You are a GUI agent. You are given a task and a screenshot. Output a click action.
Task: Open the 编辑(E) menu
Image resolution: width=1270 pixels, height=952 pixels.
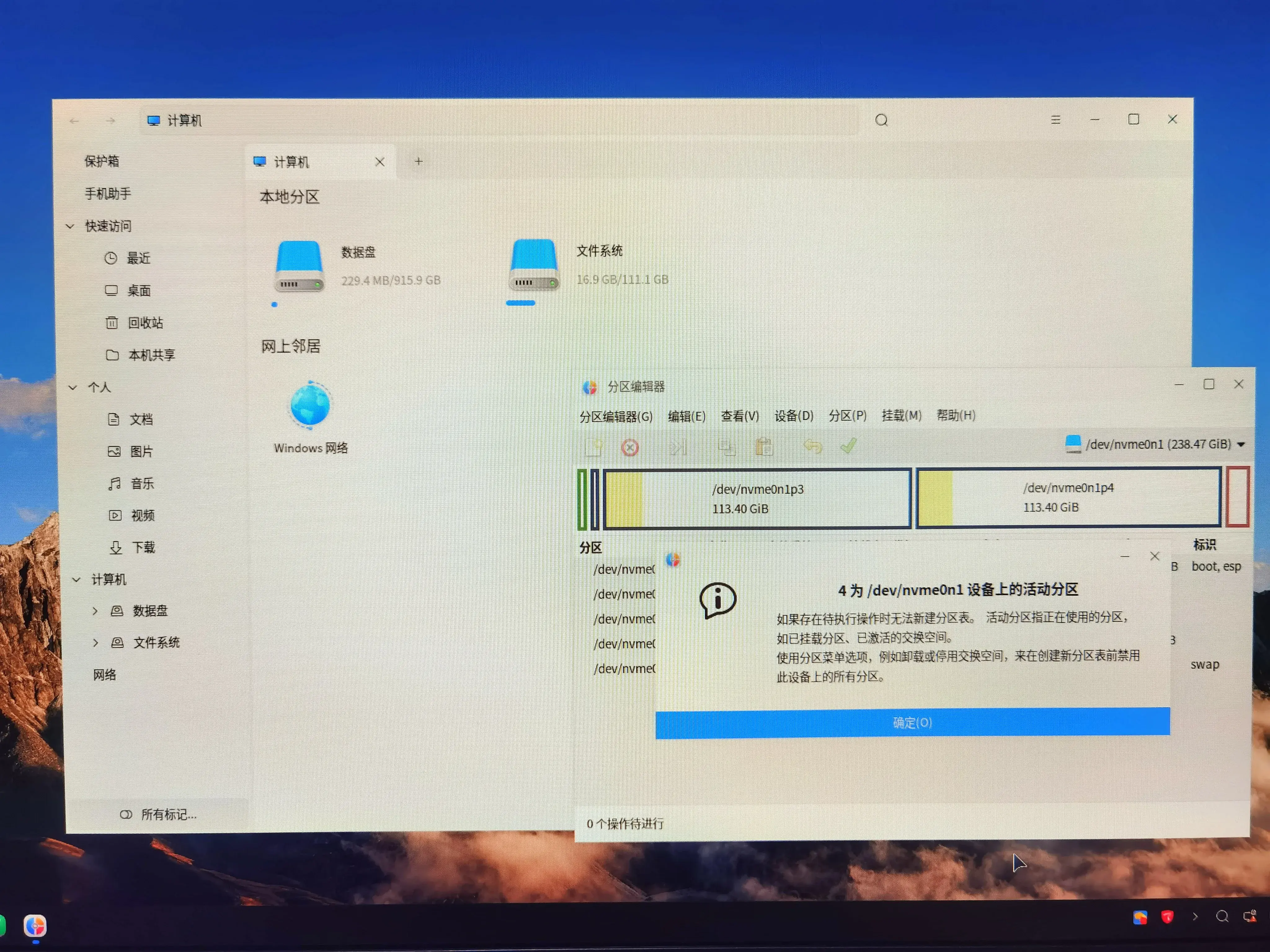(x=687, y=416)
